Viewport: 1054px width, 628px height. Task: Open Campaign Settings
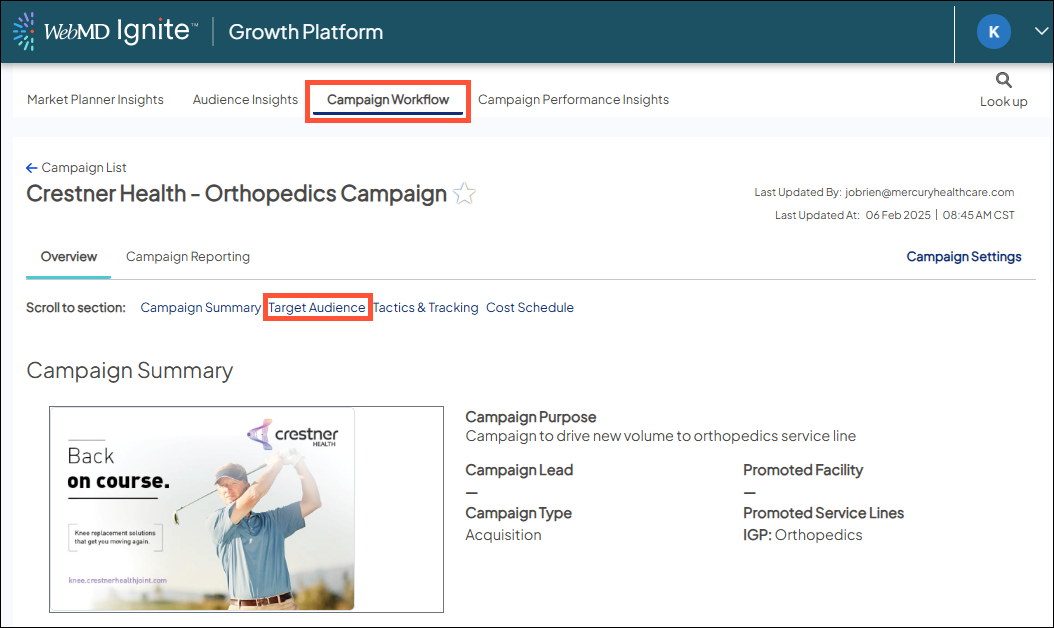click(963, 257)
